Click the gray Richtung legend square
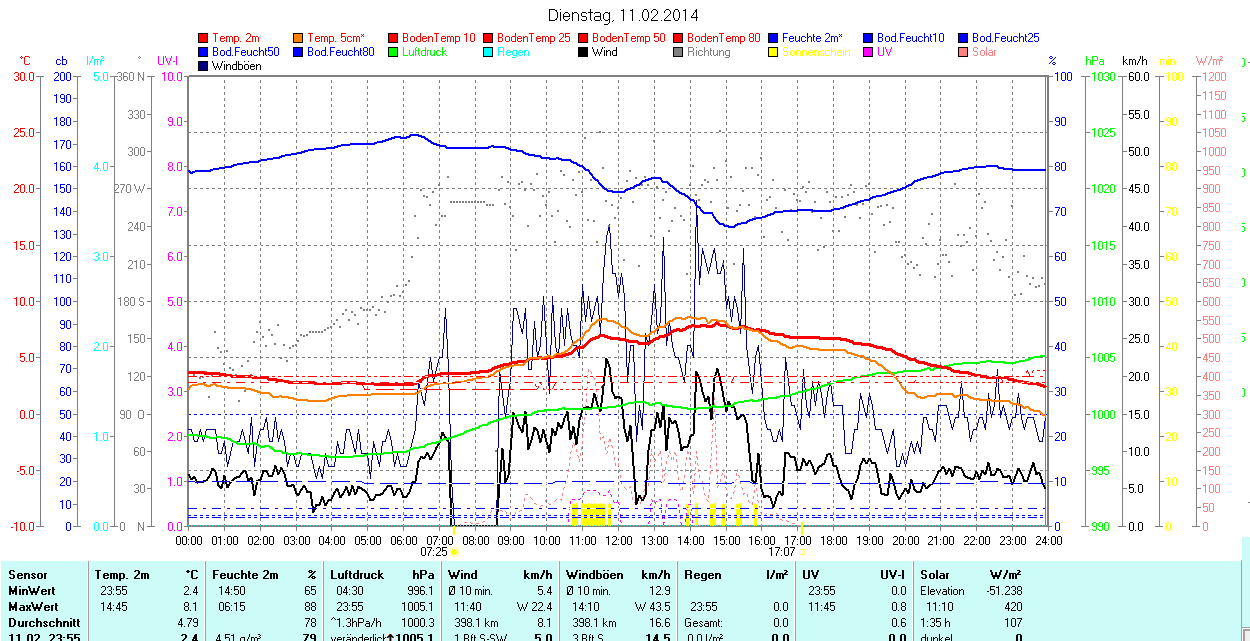Screen dimensions: 1250x641 pos(678,52)
